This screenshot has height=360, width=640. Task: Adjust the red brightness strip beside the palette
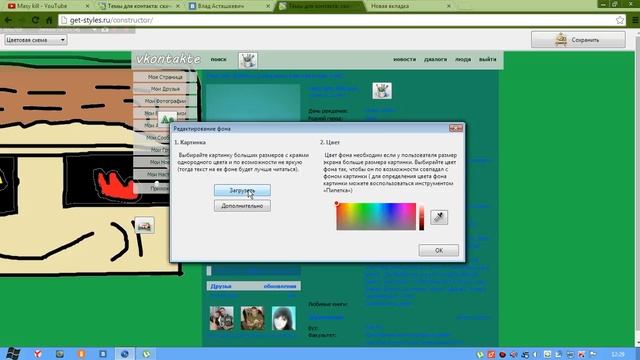click(422, 217)
